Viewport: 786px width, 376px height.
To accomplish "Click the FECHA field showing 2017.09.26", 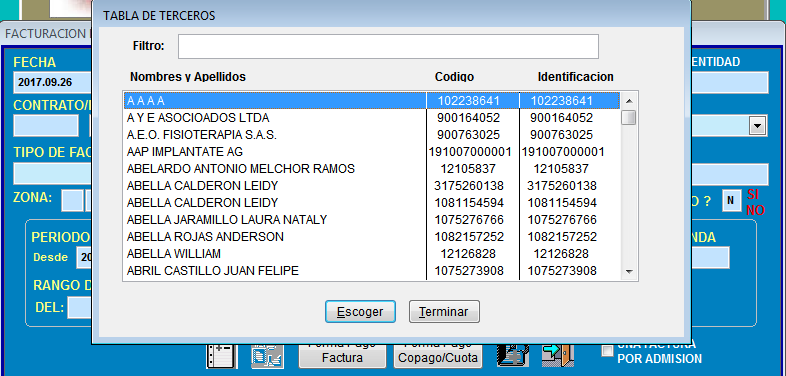I will 53,83.
